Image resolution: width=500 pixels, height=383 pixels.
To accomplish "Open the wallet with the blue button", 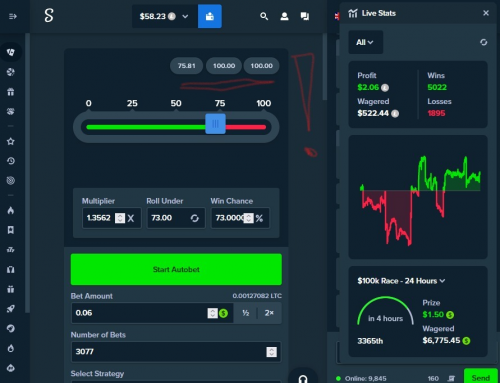I will (210, 16).
